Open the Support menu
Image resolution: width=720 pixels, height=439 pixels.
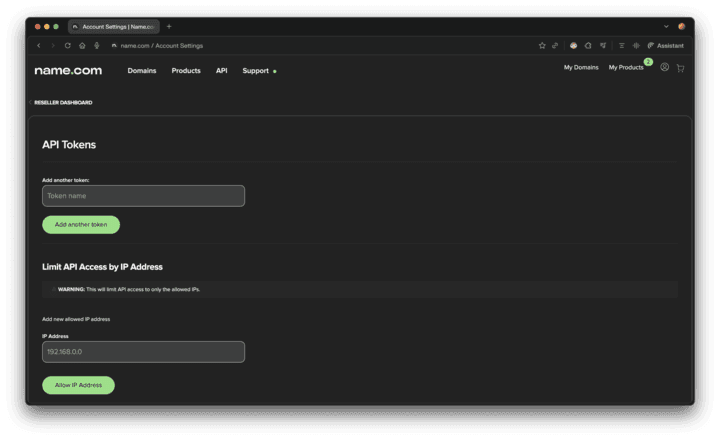coord(256,71)
